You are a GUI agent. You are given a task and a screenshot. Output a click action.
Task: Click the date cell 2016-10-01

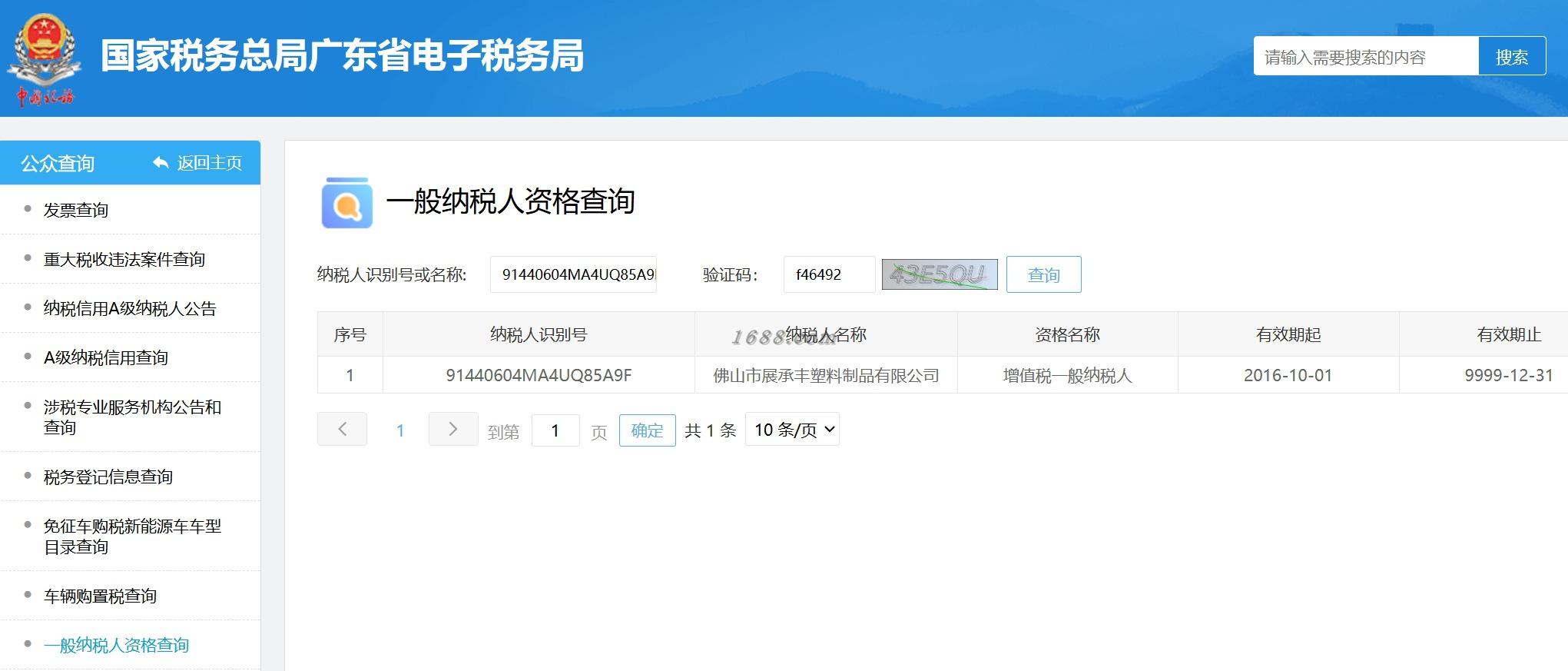point(1288,375)
